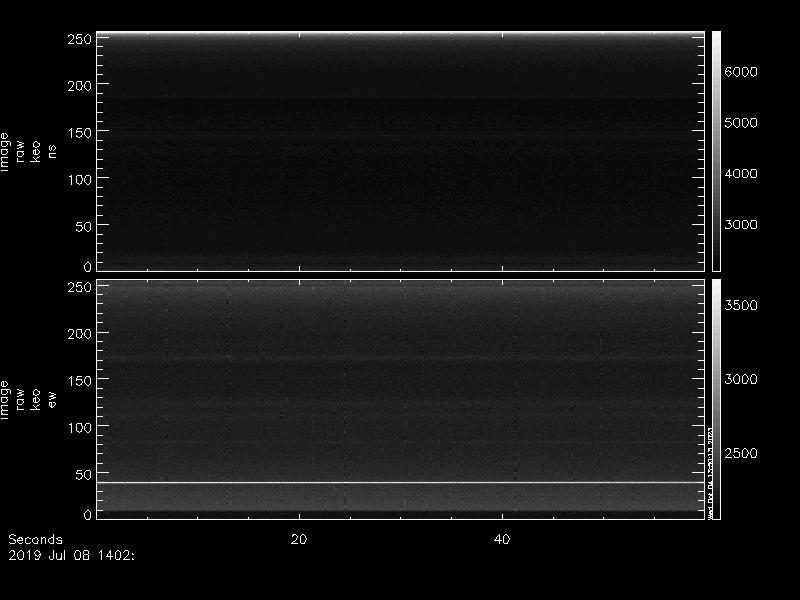Click the upper keogram colorbar

(716, 150)
